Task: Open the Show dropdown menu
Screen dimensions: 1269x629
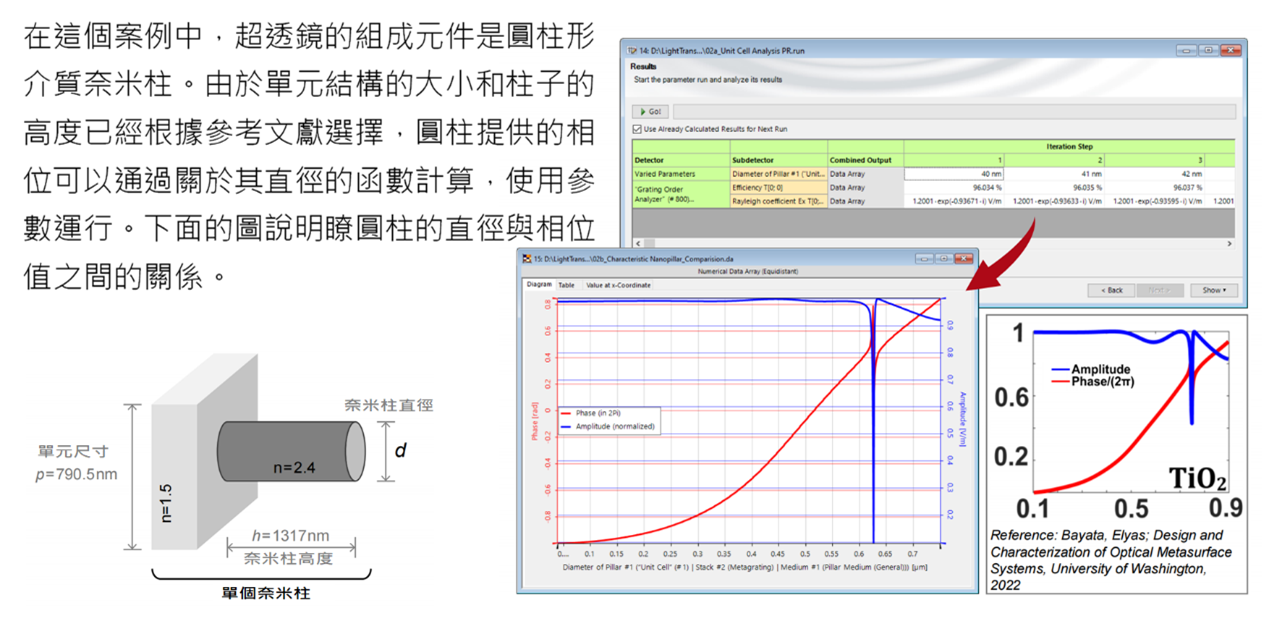Action: [1214, 290]
